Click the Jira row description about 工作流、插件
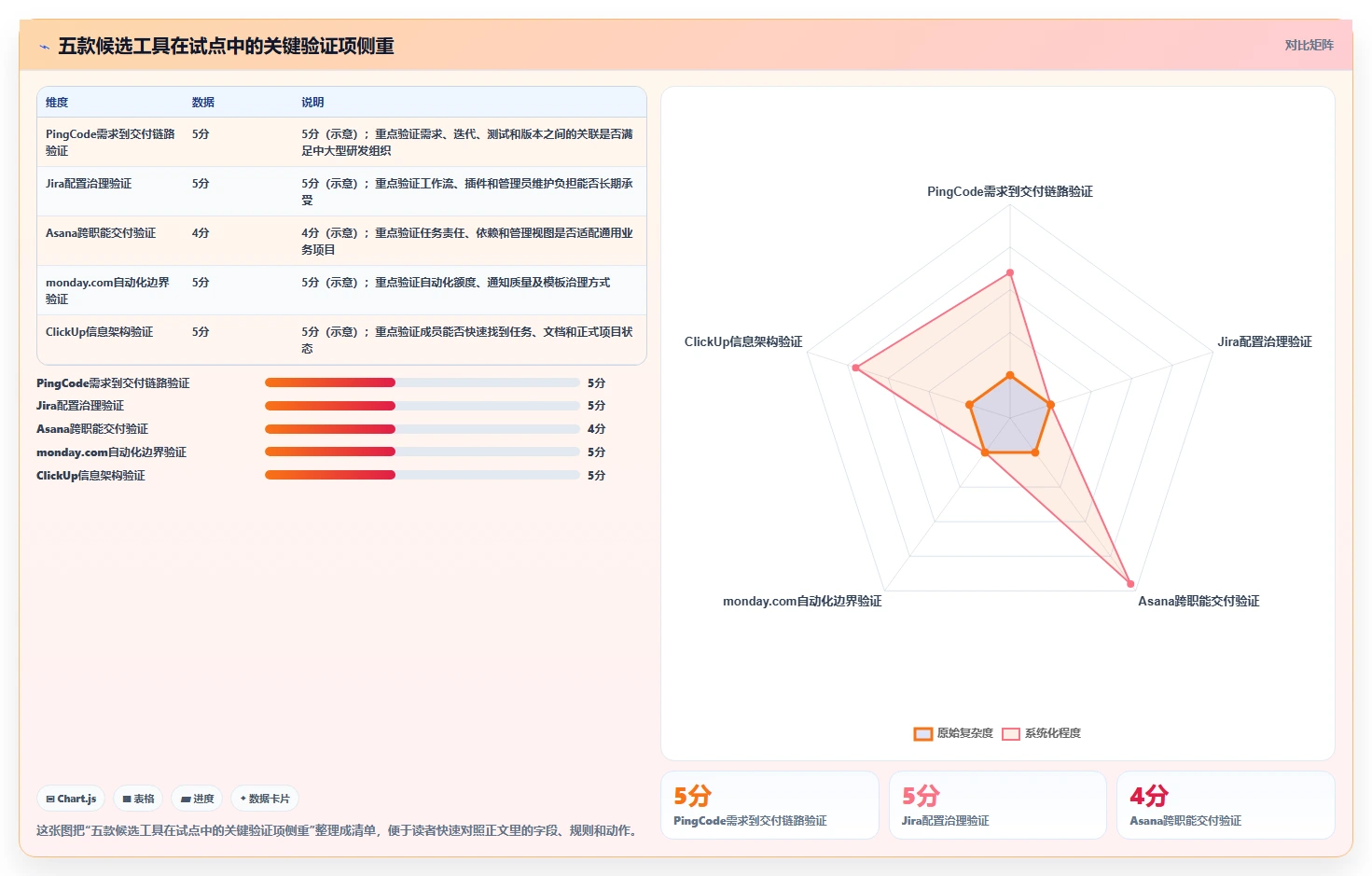 pos(467,191)
